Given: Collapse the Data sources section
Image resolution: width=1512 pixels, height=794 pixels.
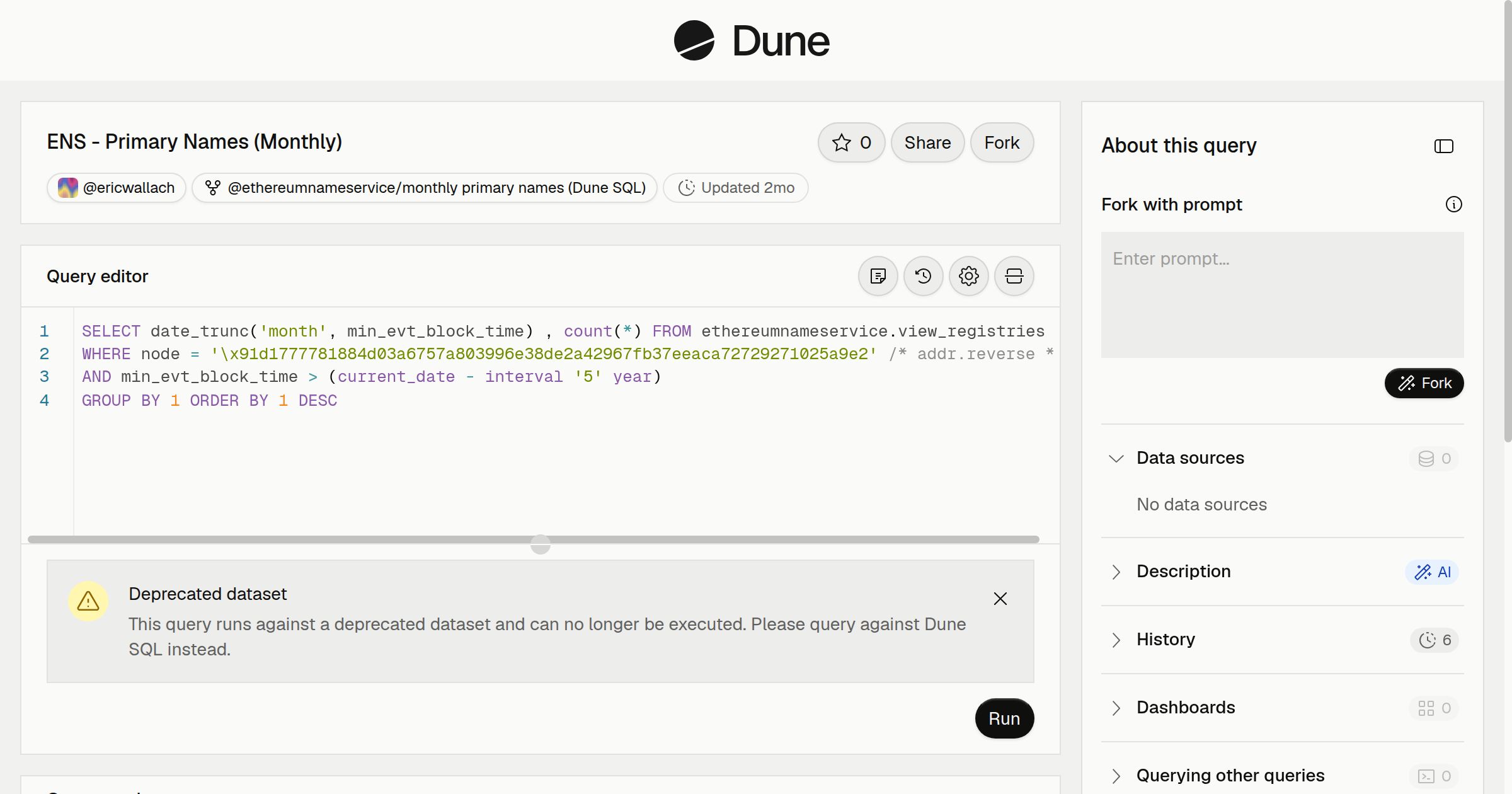Looking at the screenshot, I should [x=1116, y=458].
